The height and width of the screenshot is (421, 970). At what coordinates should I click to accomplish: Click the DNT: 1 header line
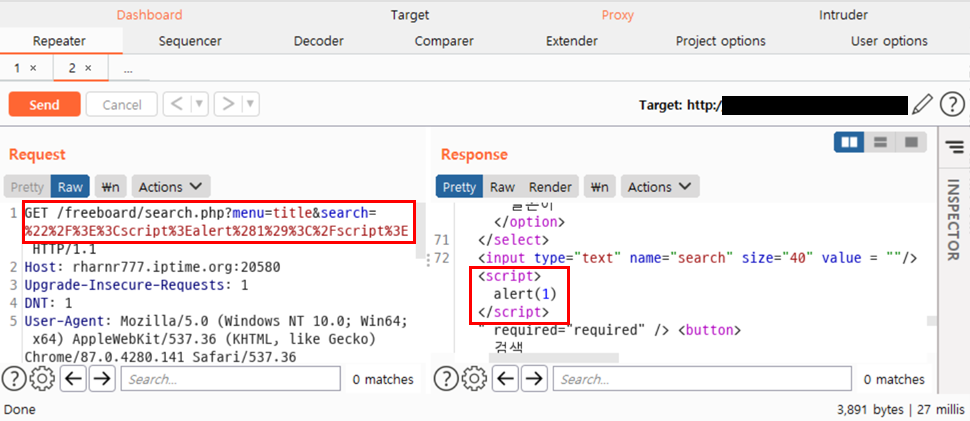[x=48, y=304]
